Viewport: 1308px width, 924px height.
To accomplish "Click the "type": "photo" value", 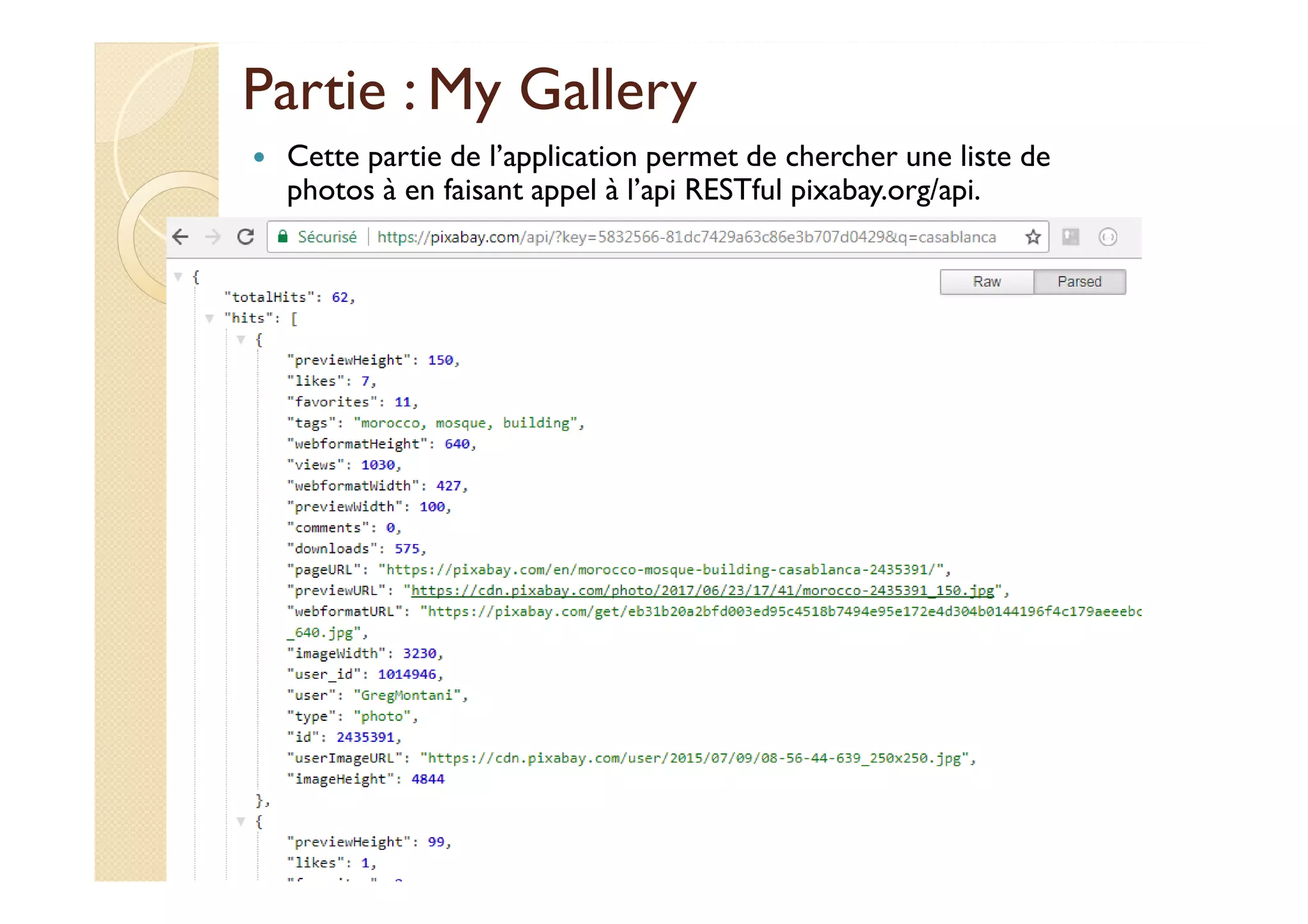I will coord(382,716).
